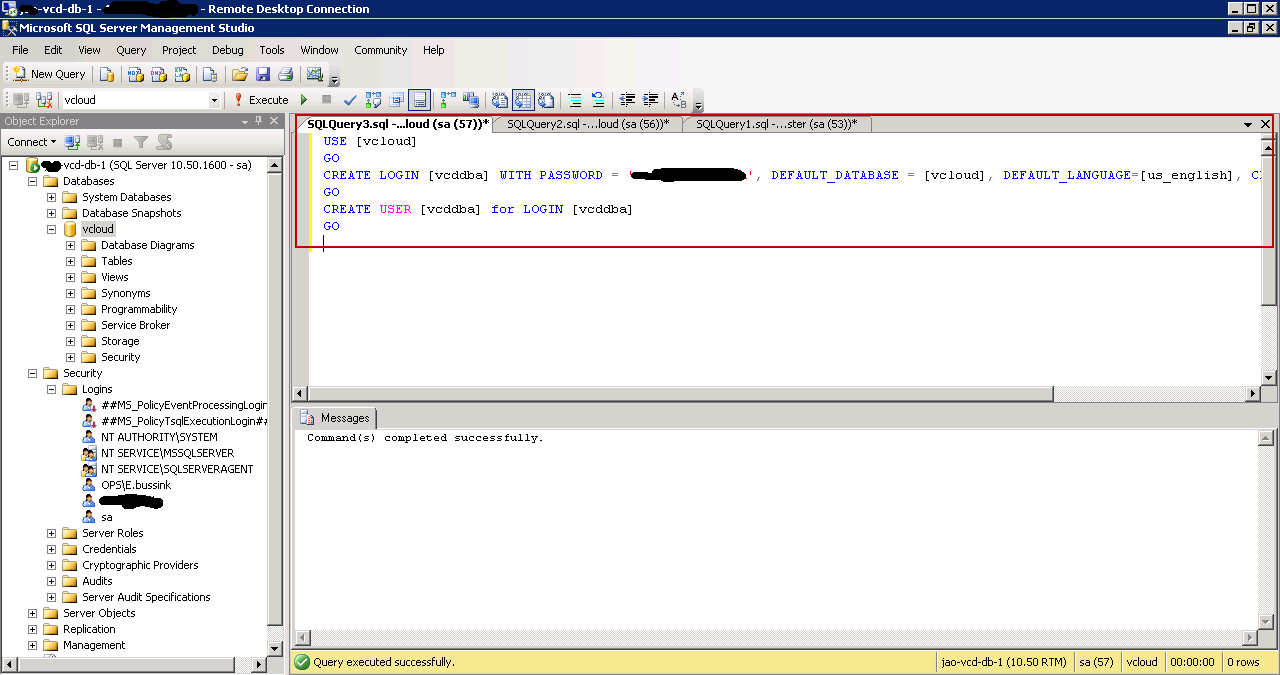
Task: Switch to the SQLQuery2.sql tab
Action: [586, 124]
